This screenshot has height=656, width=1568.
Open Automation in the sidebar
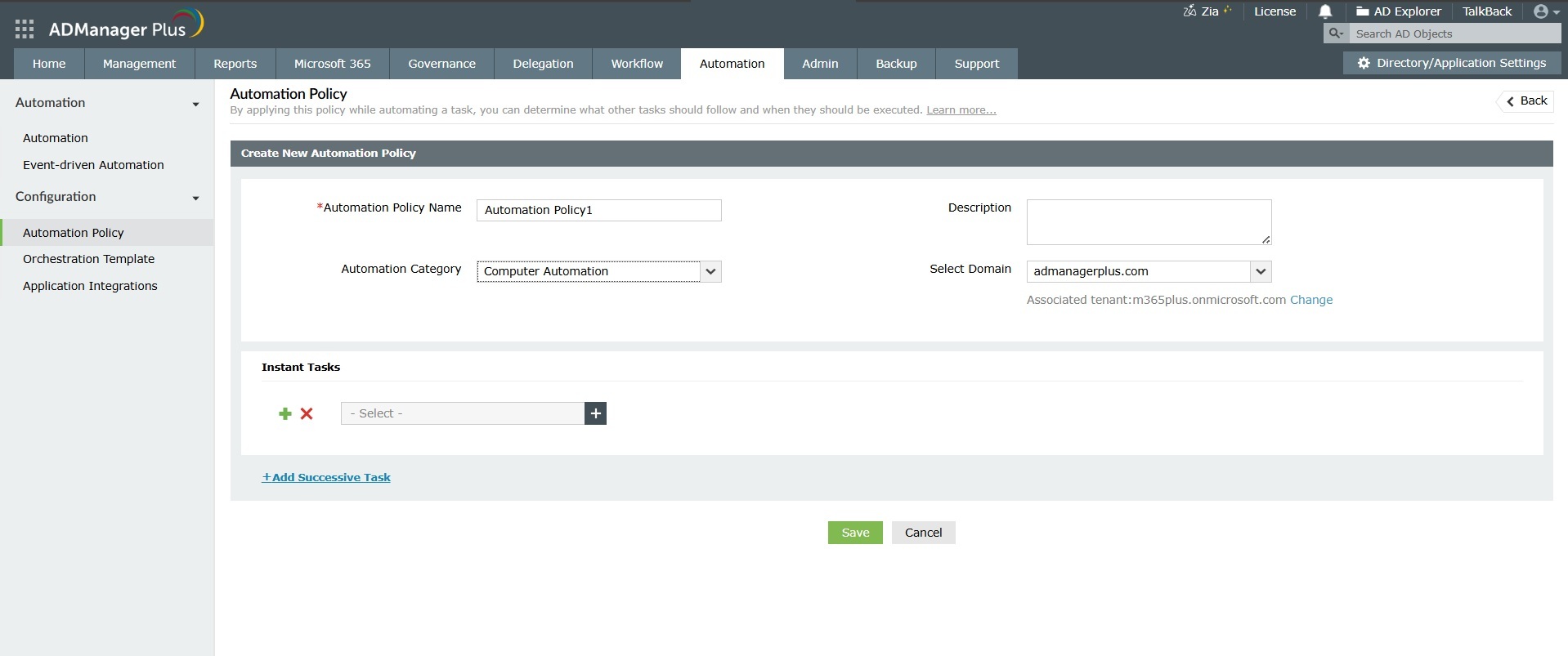56,138
